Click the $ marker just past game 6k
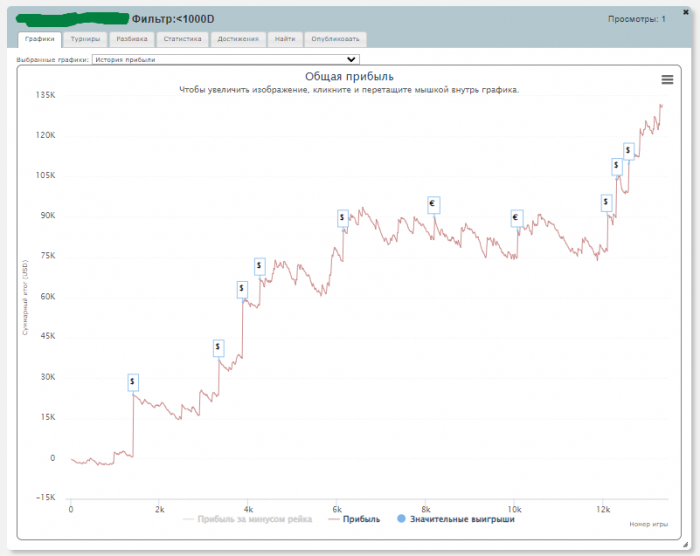 343,217
